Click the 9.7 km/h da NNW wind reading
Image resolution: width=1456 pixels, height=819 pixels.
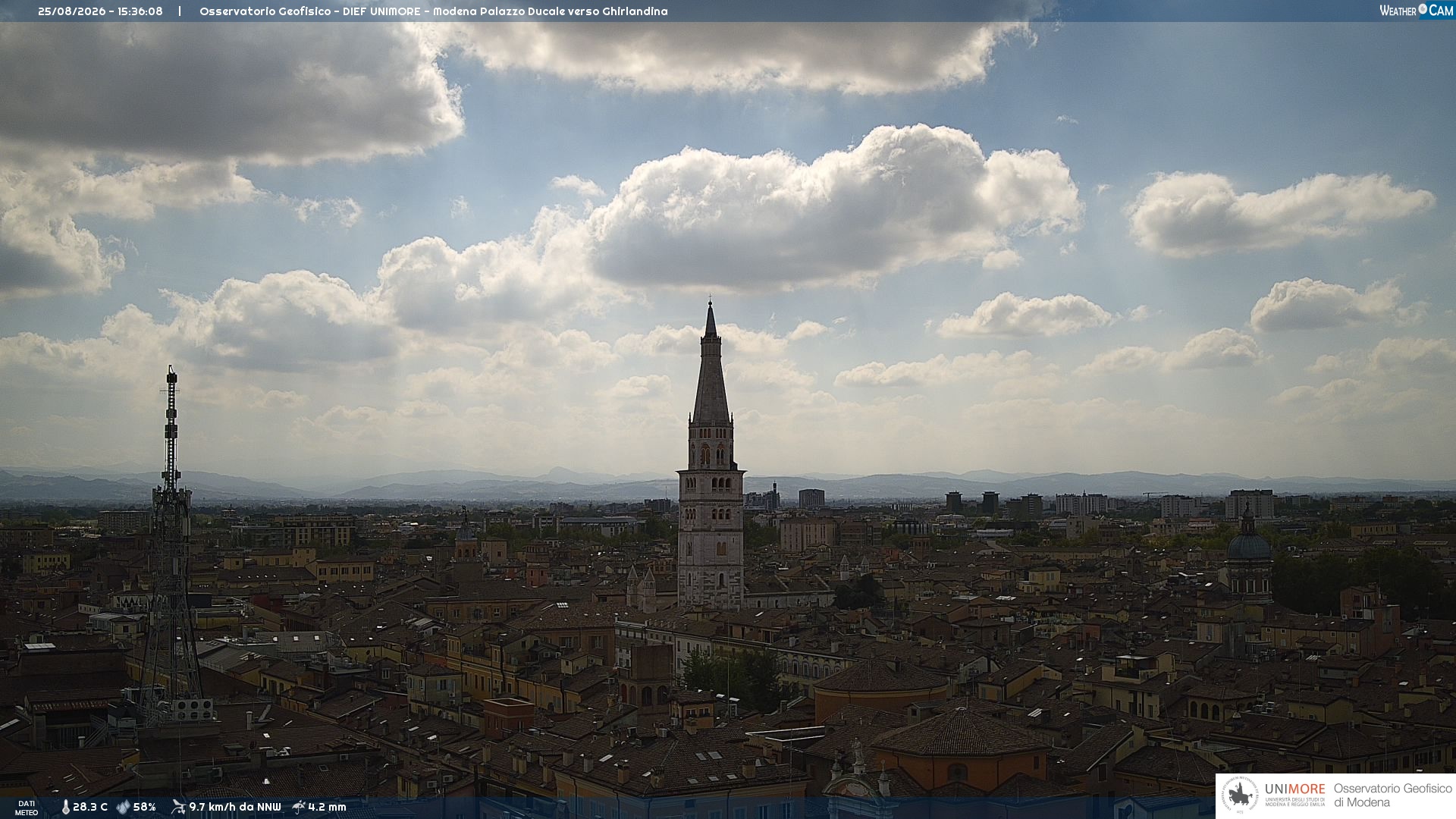(235, 807)
